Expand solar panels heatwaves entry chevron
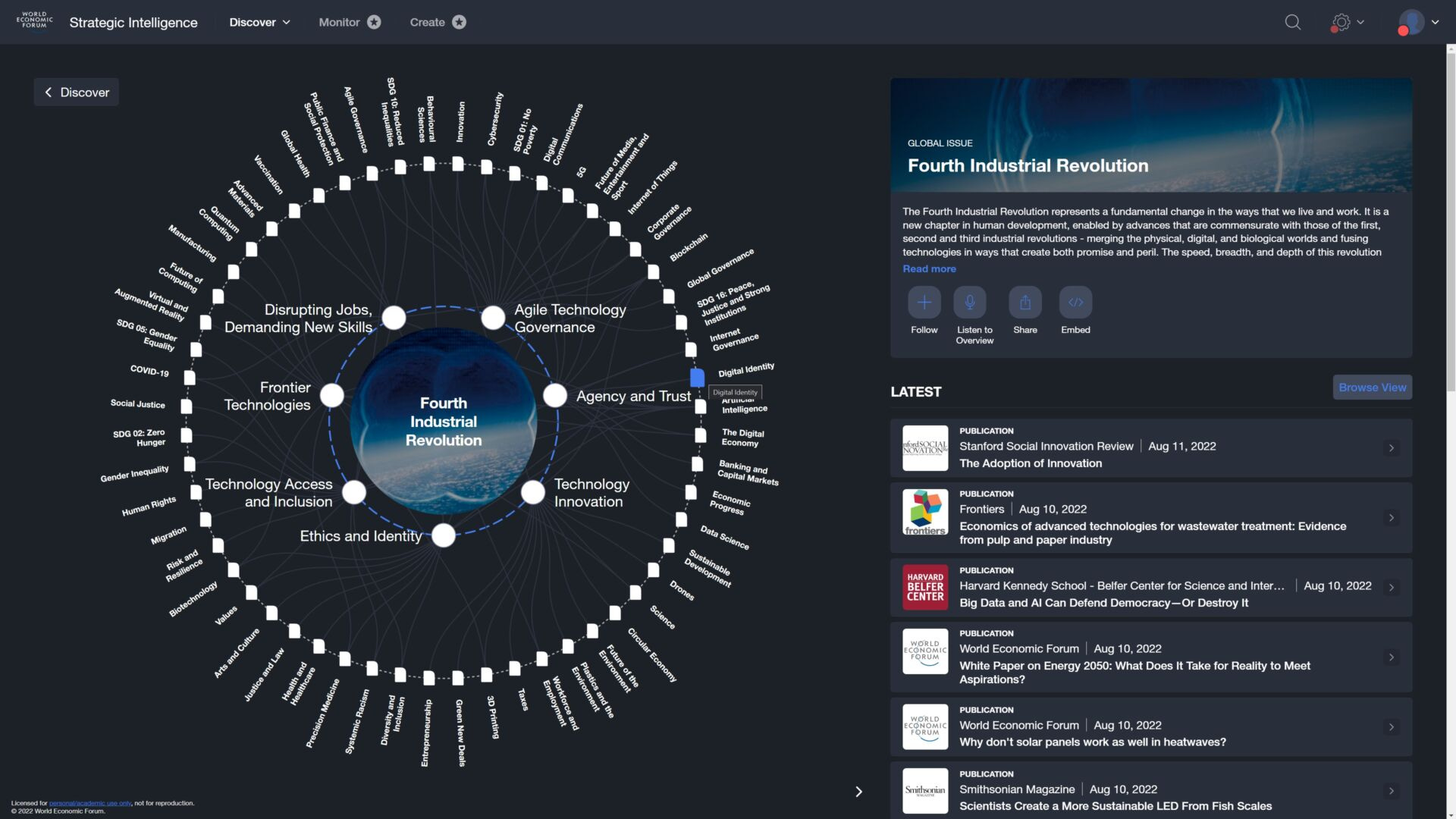1456x819 pixels. click(x=1391, y=727)
